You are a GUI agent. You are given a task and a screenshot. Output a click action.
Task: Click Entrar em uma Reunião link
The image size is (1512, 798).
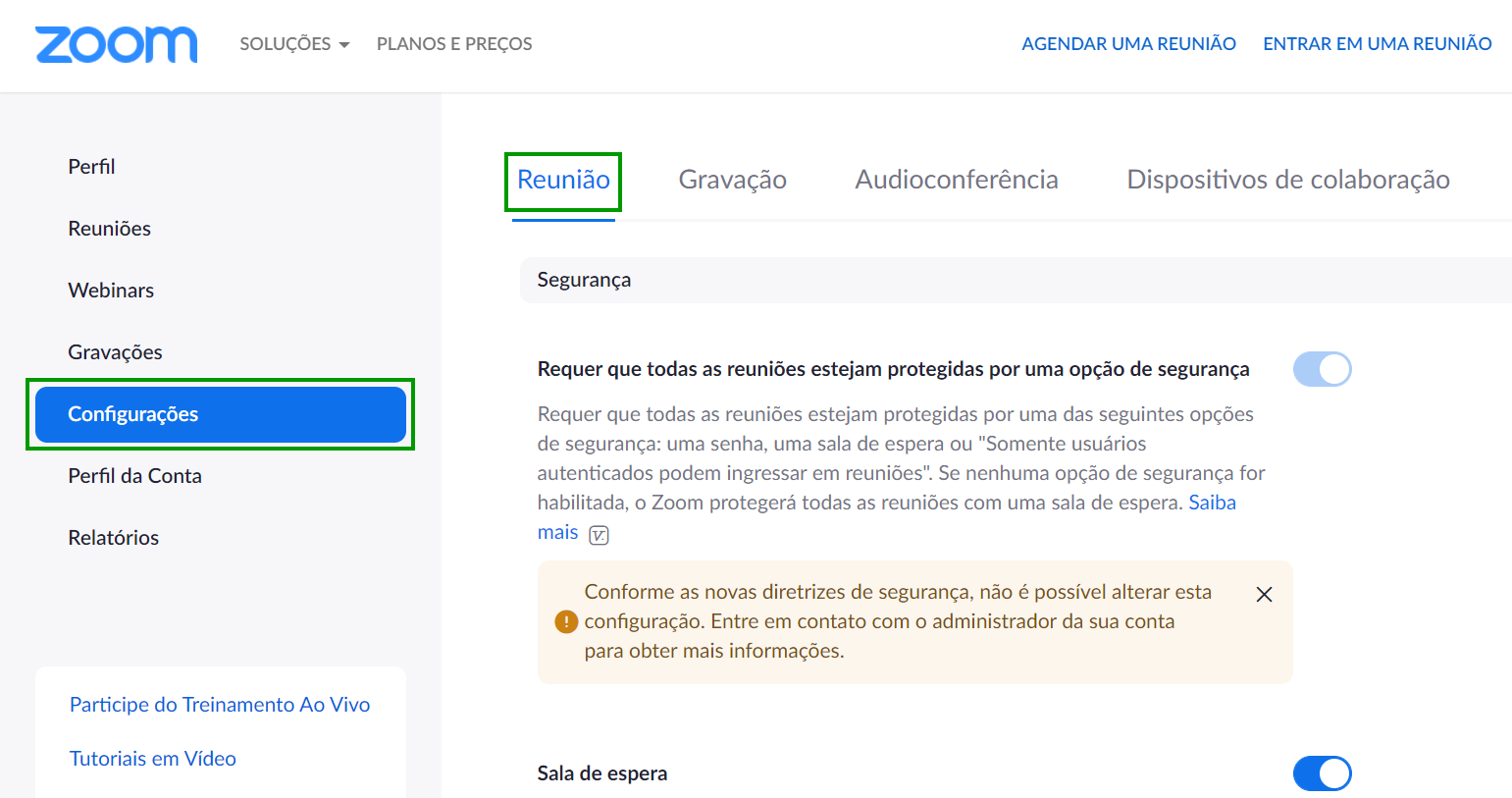click(1377, 44)
